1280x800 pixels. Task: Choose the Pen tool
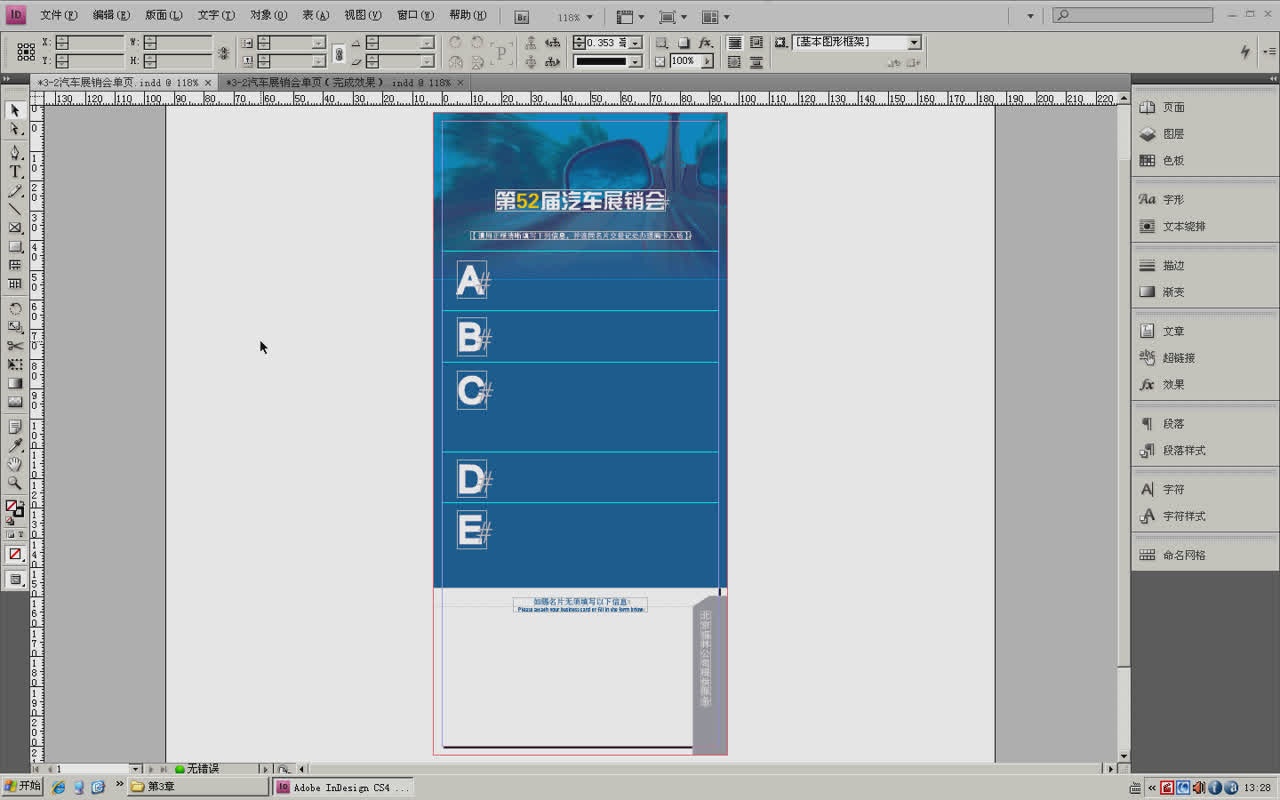(15, 153)
